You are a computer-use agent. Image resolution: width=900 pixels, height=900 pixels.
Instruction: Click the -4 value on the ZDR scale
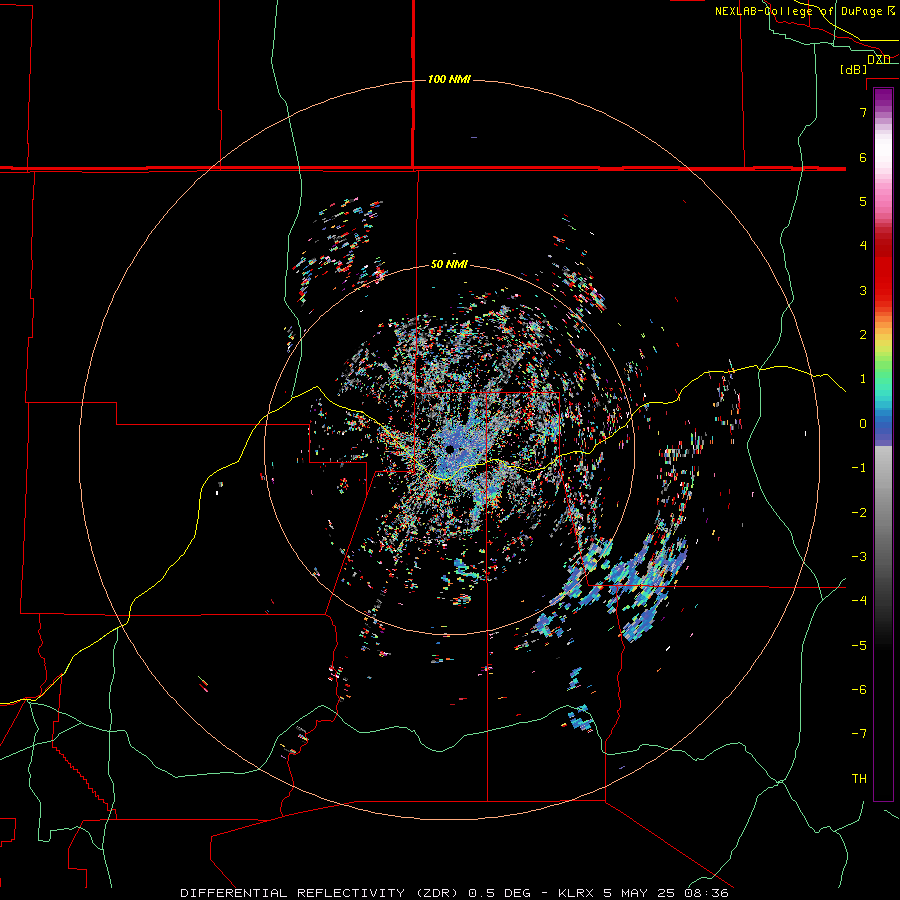click(859, 601)
